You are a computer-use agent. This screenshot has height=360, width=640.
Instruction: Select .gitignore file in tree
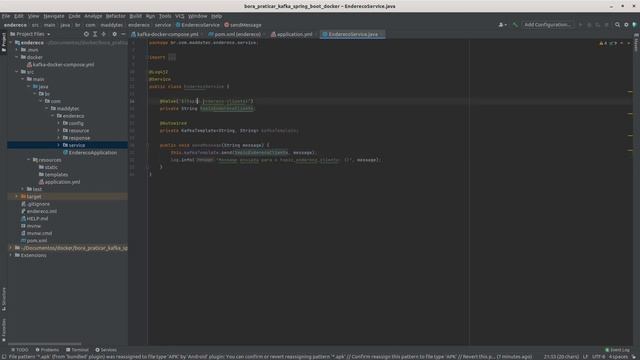tap(35, 204)
